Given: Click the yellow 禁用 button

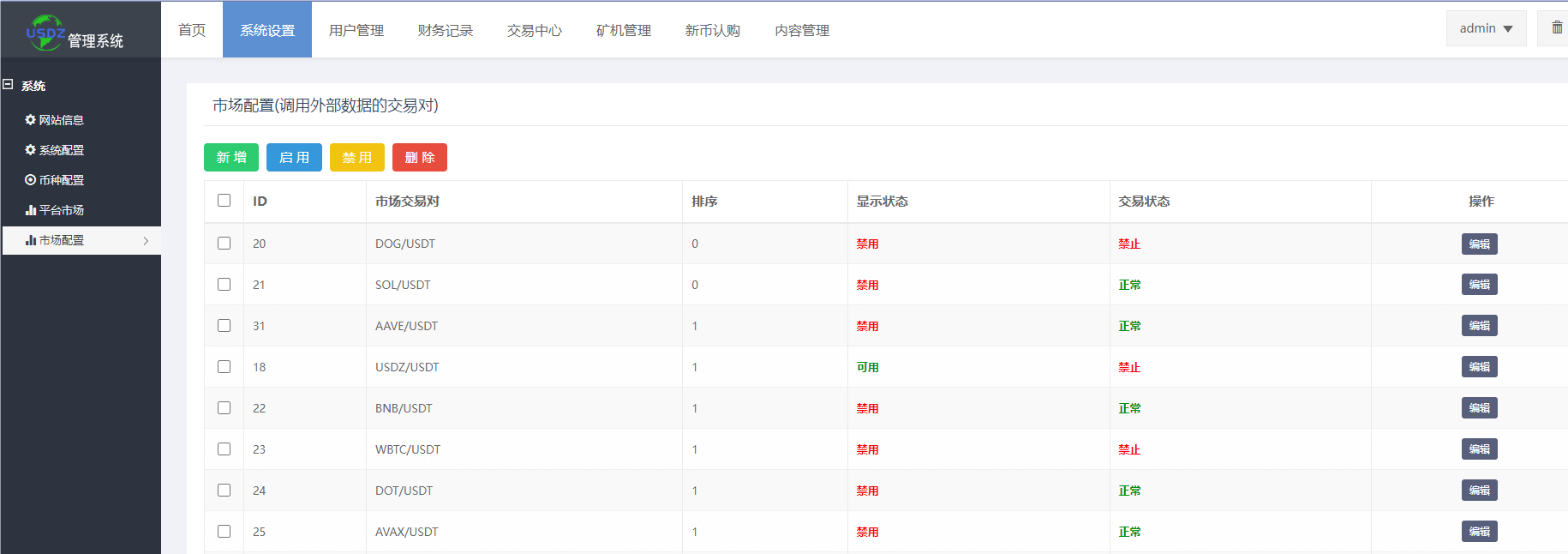Looking at the screenshot, I should [356, 158].
